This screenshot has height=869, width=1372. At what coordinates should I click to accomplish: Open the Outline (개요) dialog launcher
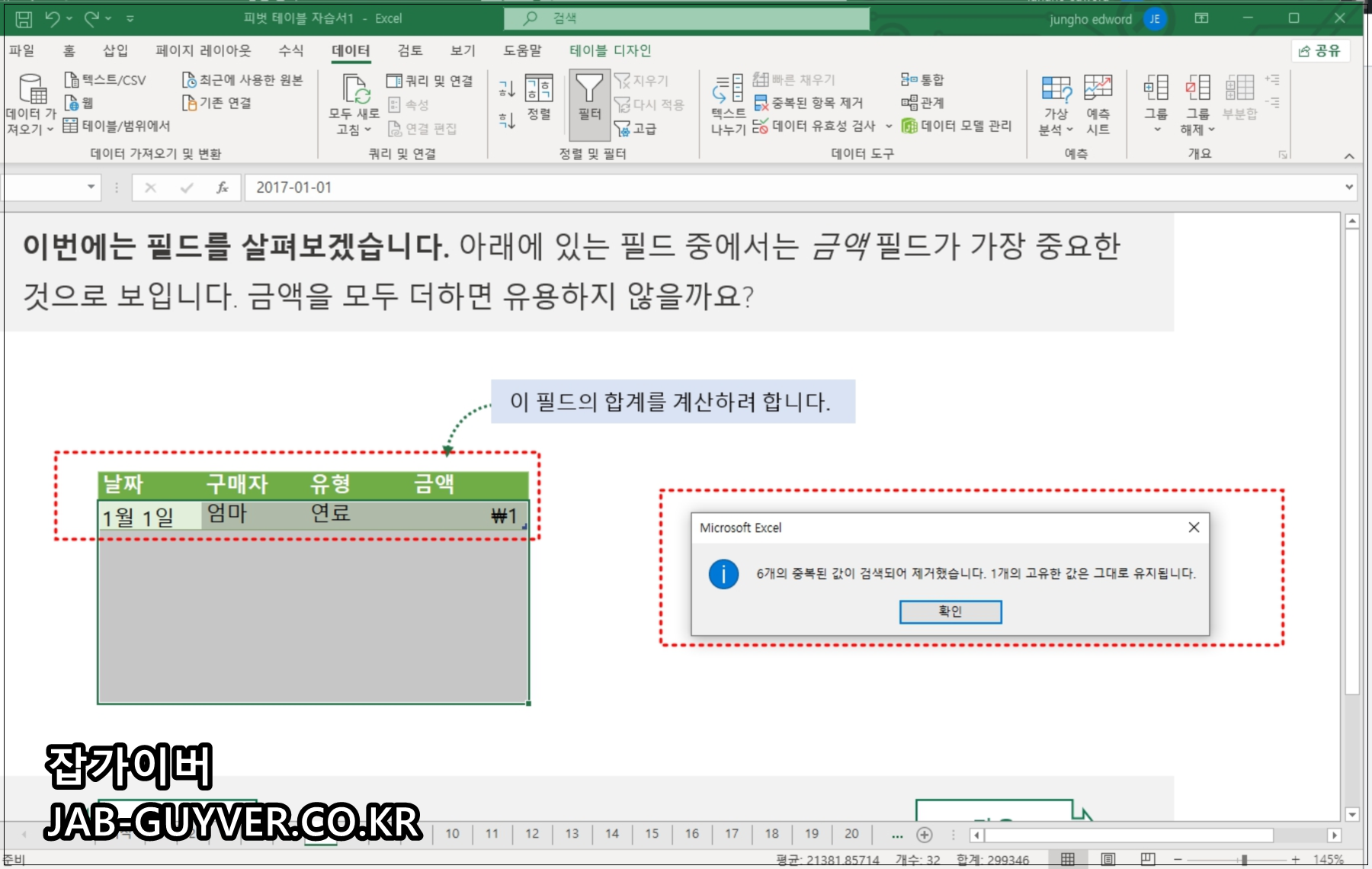[x=1283, y=155]
